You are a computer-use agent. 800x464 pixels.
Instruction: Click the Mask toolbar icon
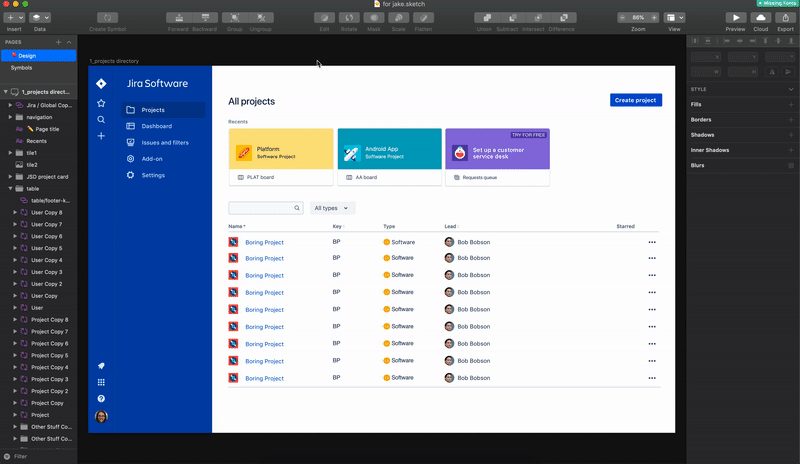(x=374, y=17)
